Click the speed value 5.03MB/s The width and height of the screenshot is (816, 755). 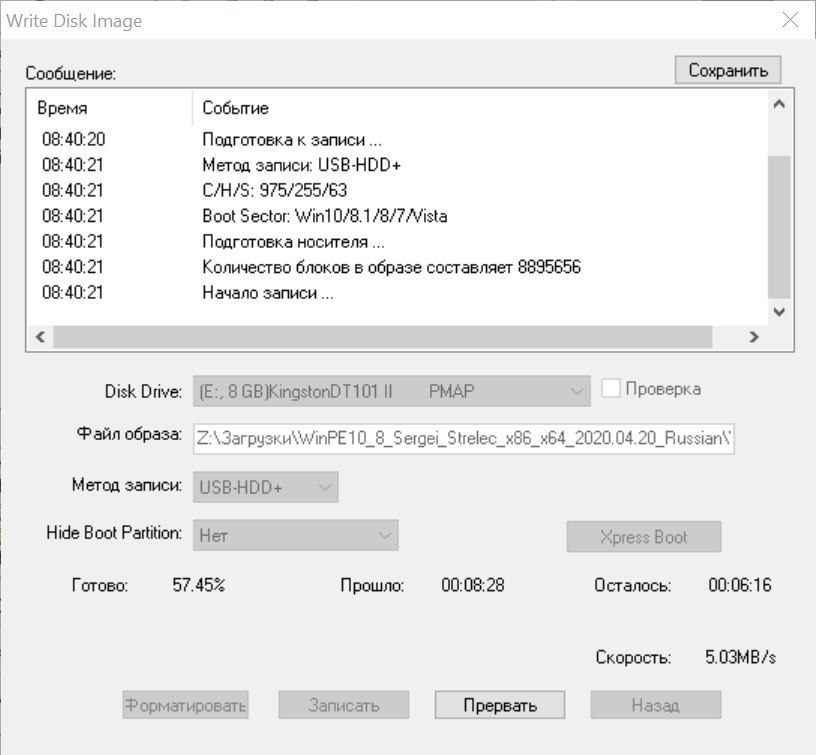(740, 657)
